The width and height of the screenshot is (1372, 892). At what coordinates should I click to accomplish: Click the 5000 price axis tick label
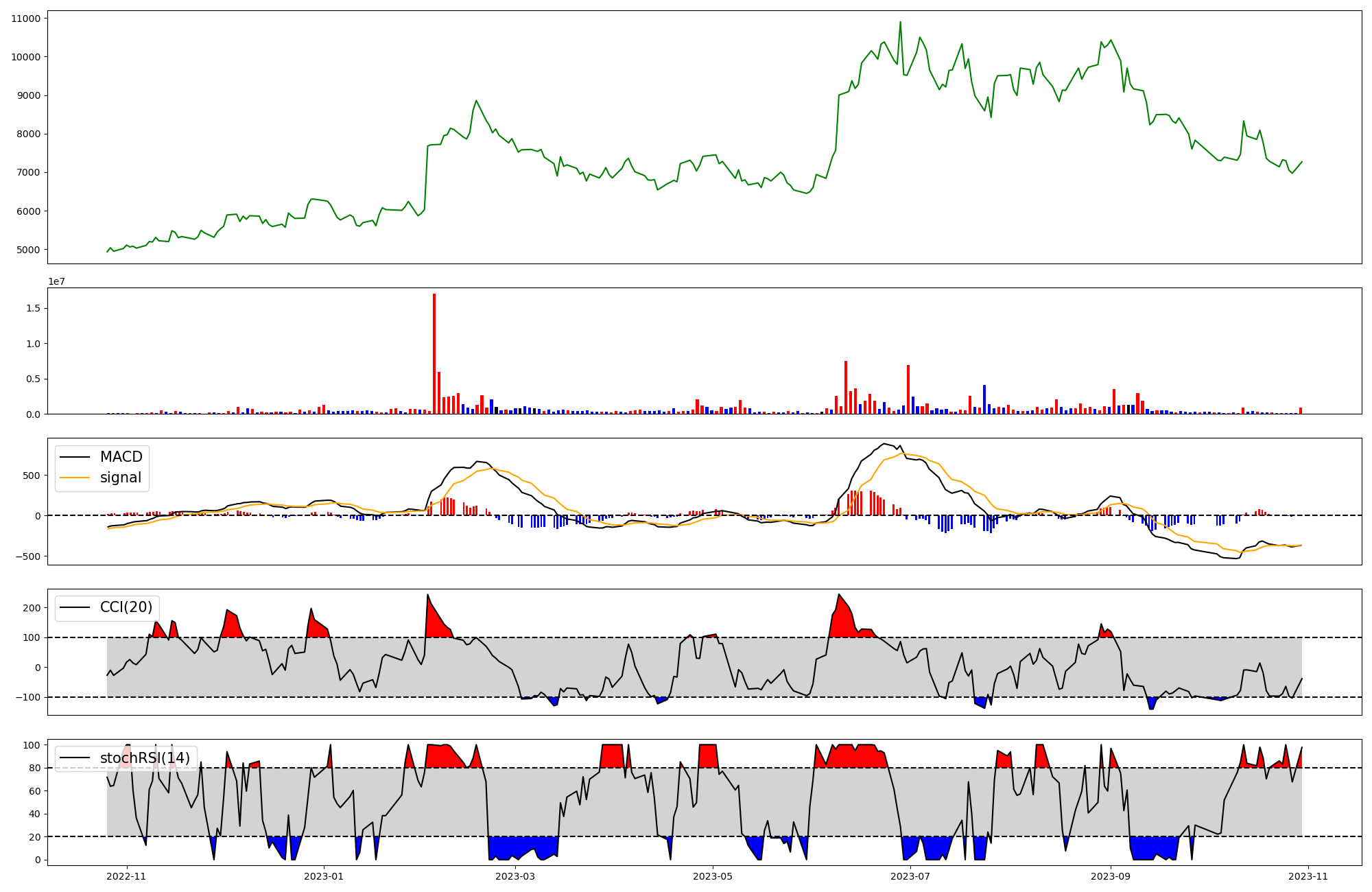click(28, 250)
